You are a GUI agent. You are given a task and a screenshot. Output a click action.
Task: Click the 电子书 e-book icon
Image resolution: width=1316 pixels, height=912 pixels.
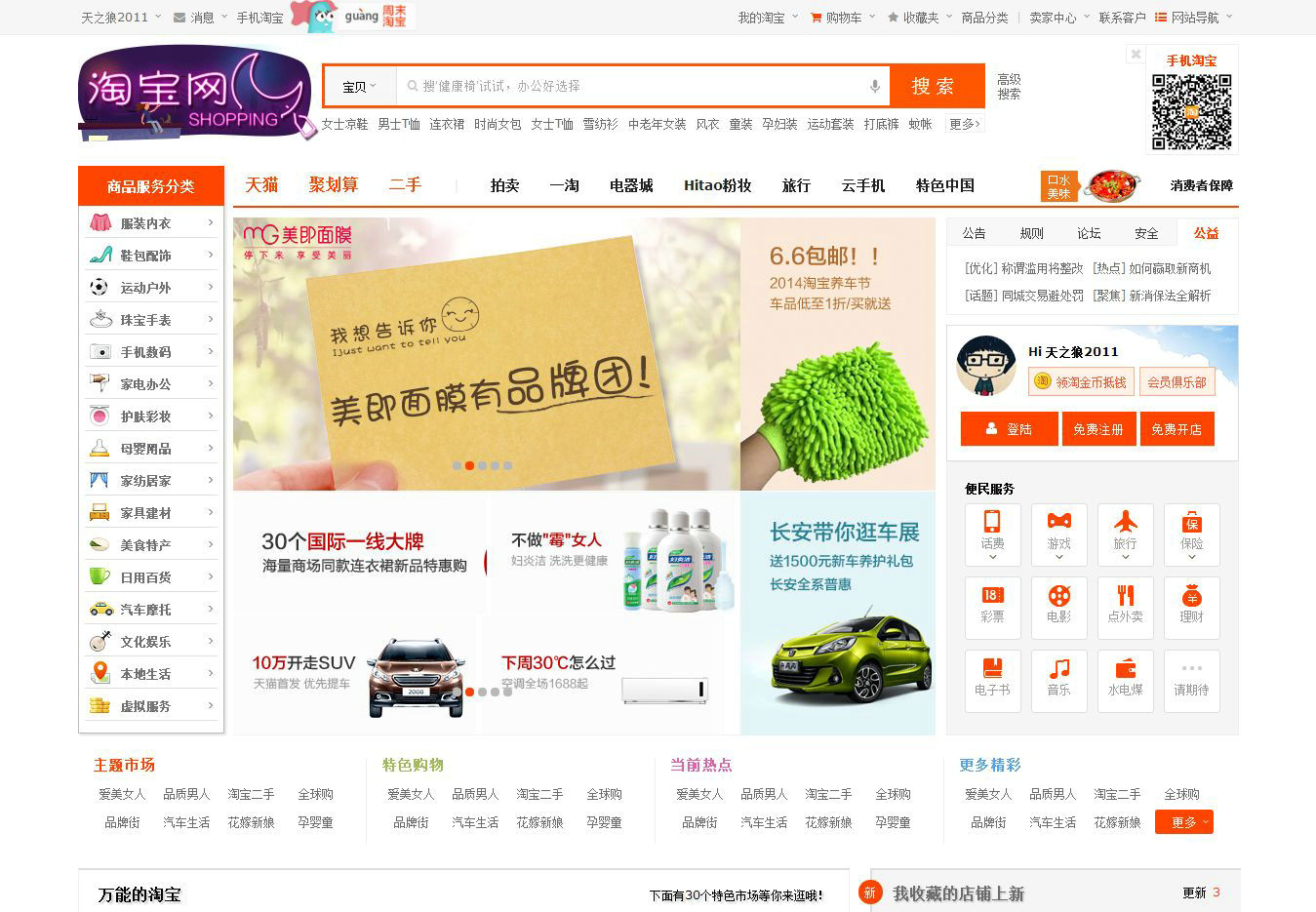(x=992, y=681)
